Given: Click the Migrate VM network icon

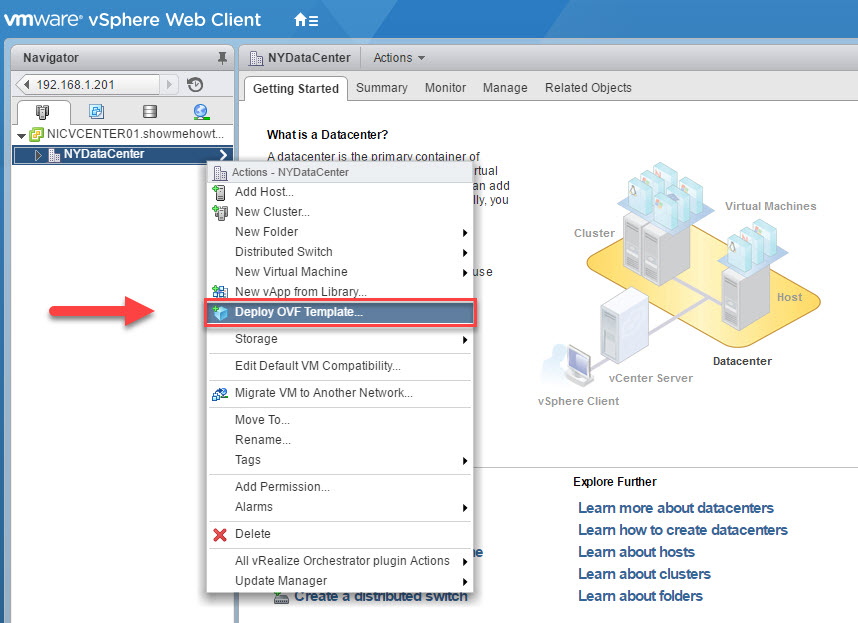Looking at the screenshot, I should click(x=220, y=393).
